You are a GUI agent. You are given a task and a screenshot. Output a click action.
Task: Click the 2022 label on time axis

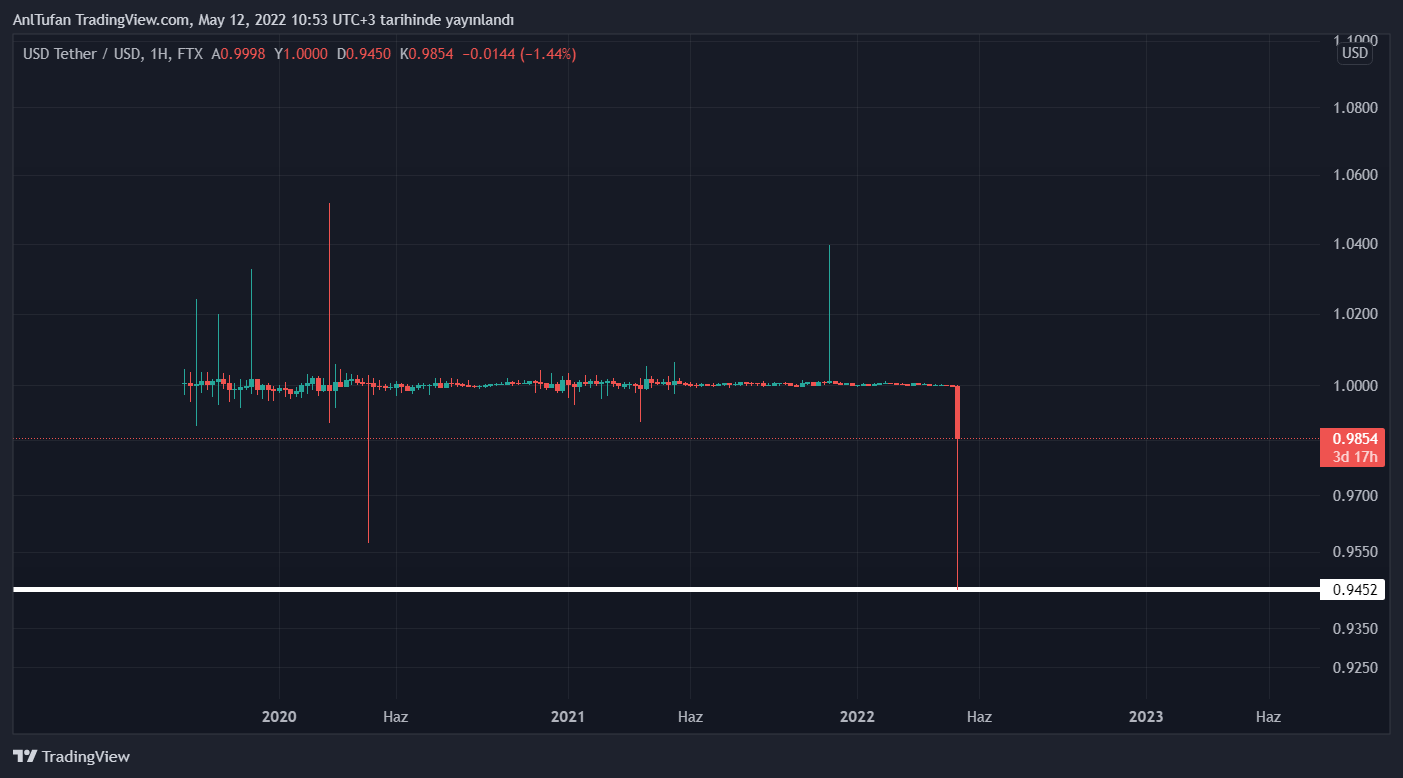[x=857, y=717]
